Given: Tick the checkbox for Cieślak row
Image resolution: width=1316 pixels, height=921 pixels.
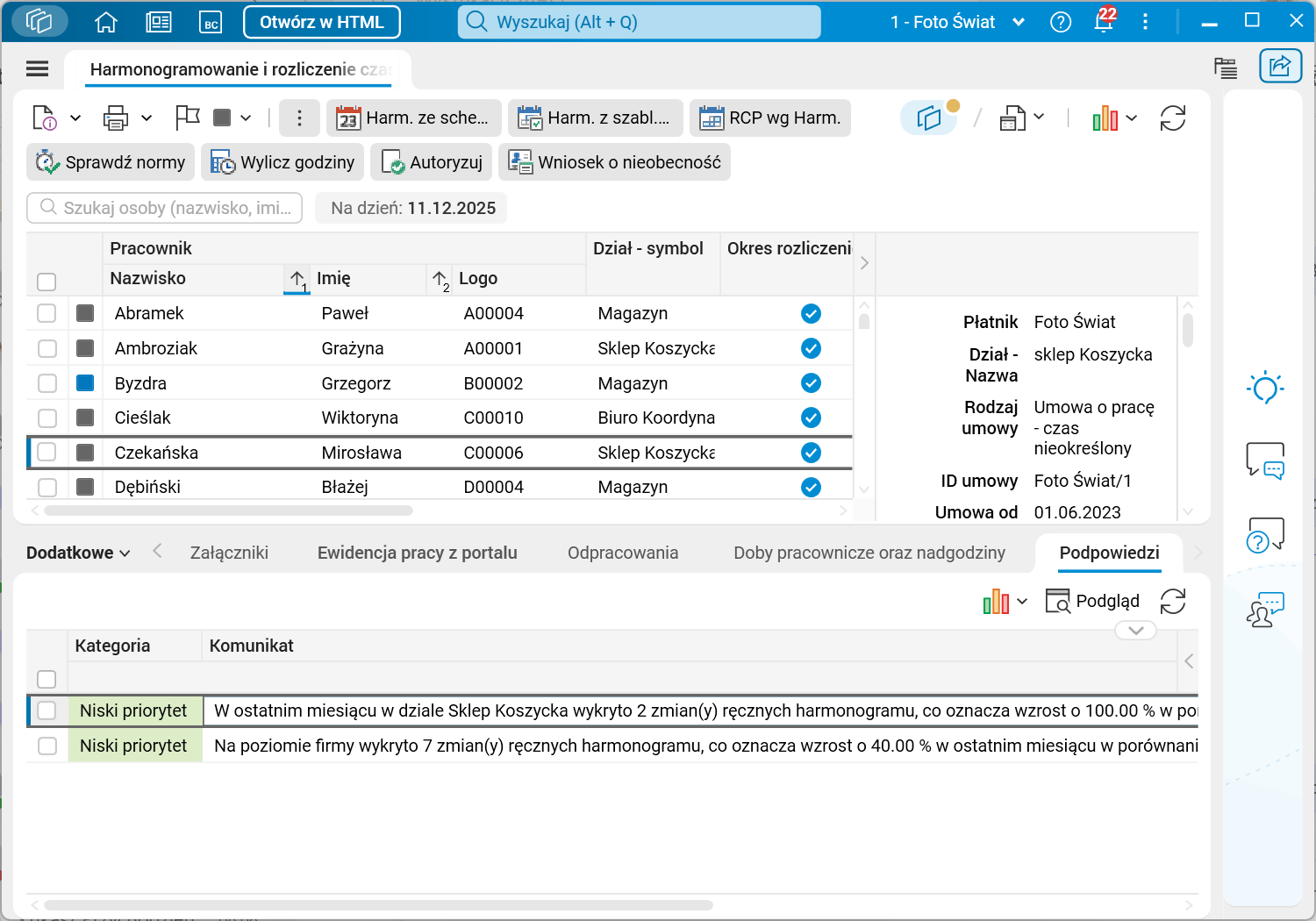Looking at the screenshot, I should tap(47, 418).
